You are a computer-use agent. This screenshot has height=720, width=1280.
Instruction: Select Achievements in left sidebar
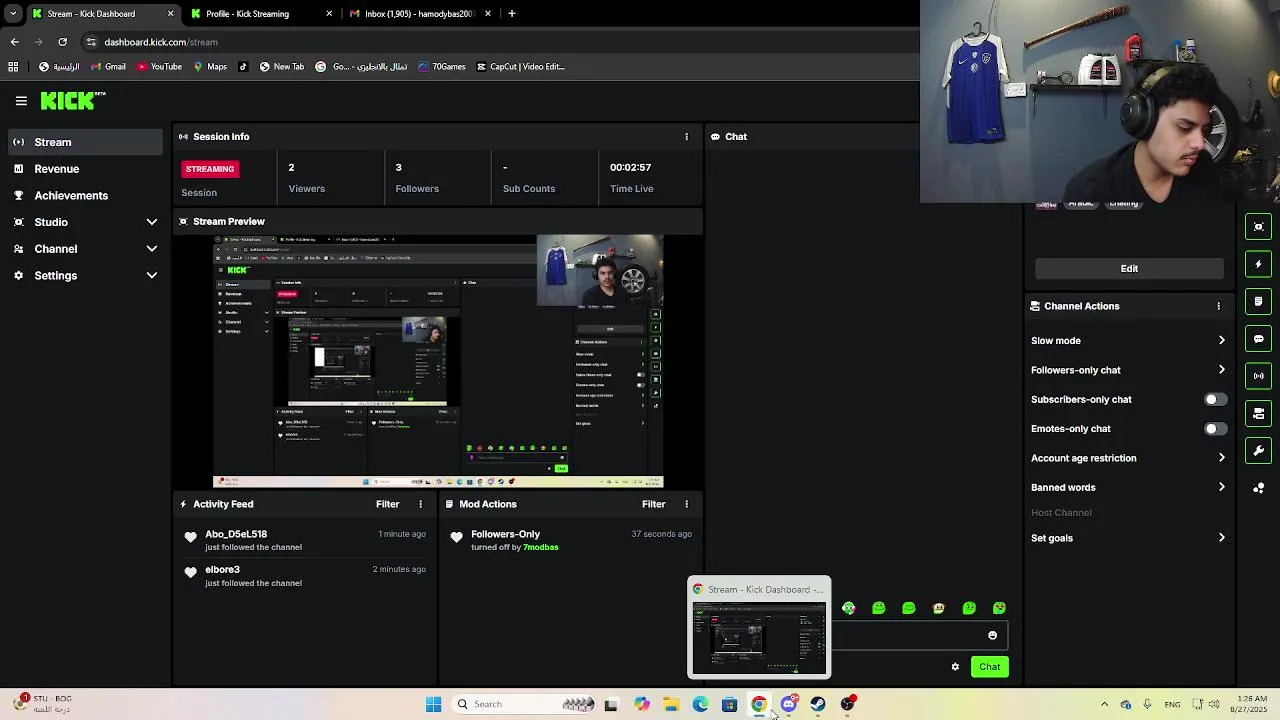[x=86, y=196]
